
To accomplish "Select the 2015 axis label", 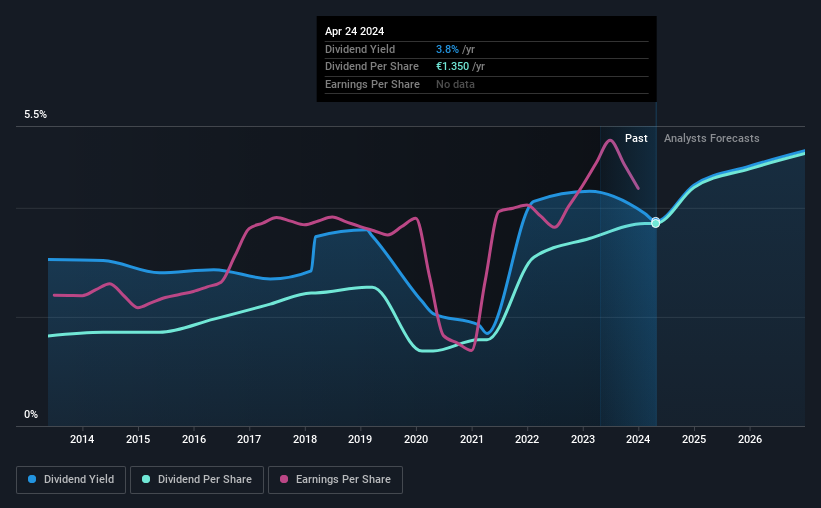I will [138, 439].
